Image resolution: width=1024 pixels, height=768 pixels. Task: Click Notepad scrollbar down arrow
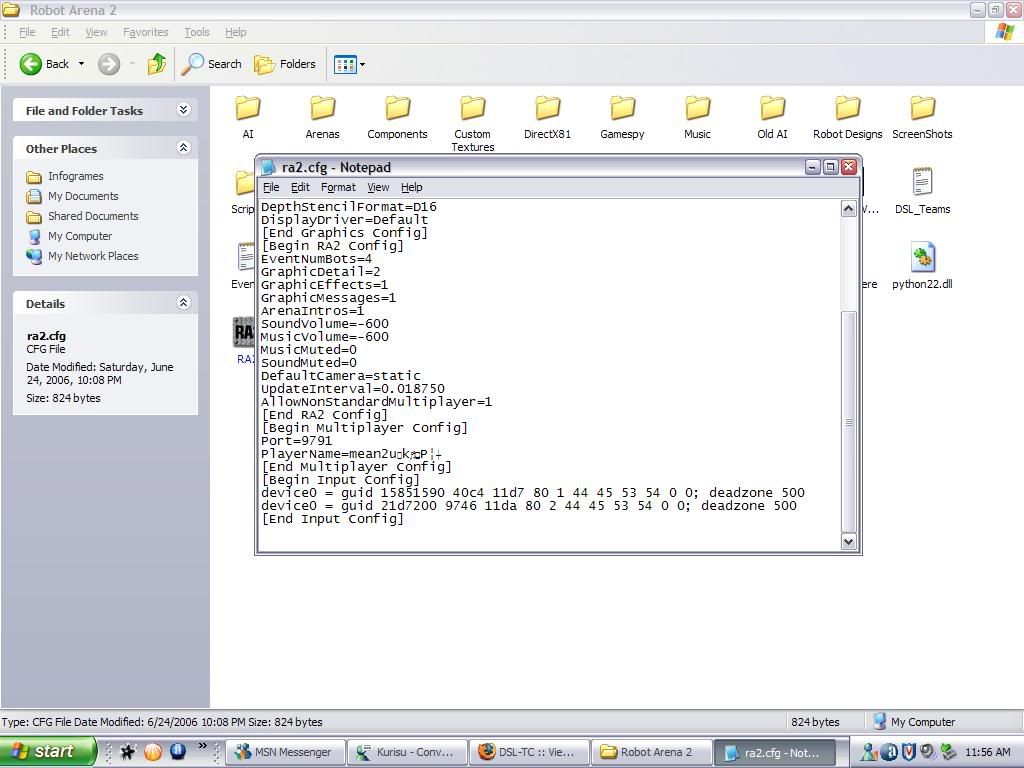[x=848, y=541]
